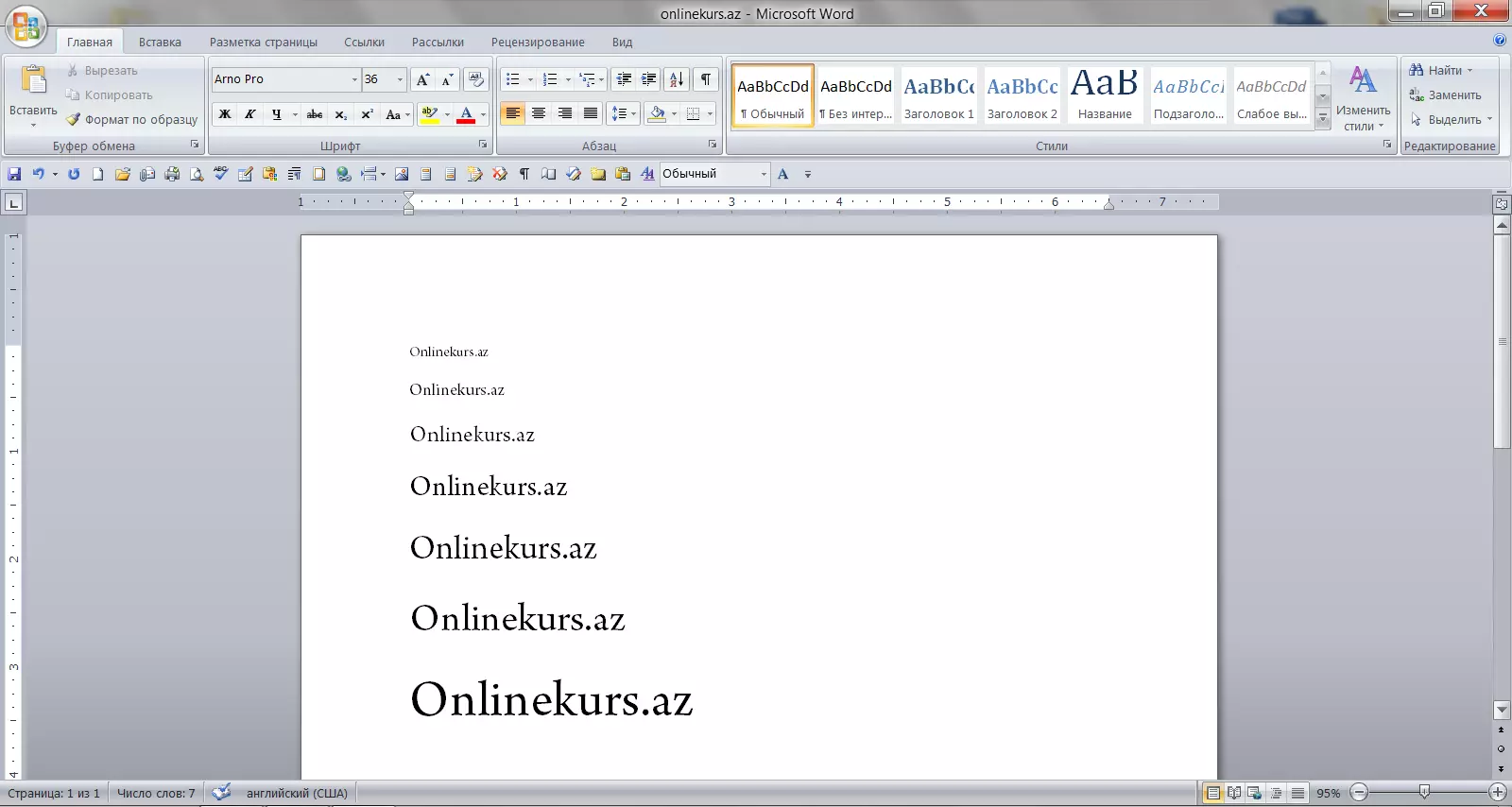Expand the bullets list dropdown arrow

point(530,79)
